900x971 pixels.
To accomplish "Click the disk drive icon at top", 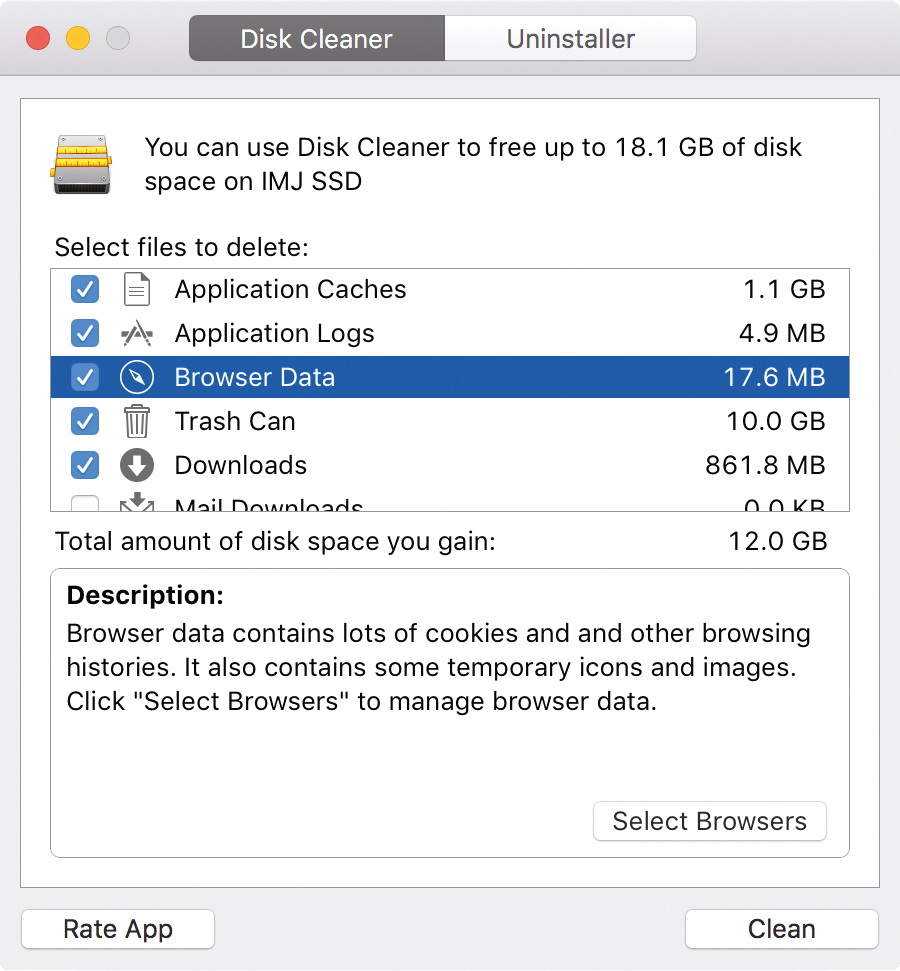I will (x=81, y=165).
